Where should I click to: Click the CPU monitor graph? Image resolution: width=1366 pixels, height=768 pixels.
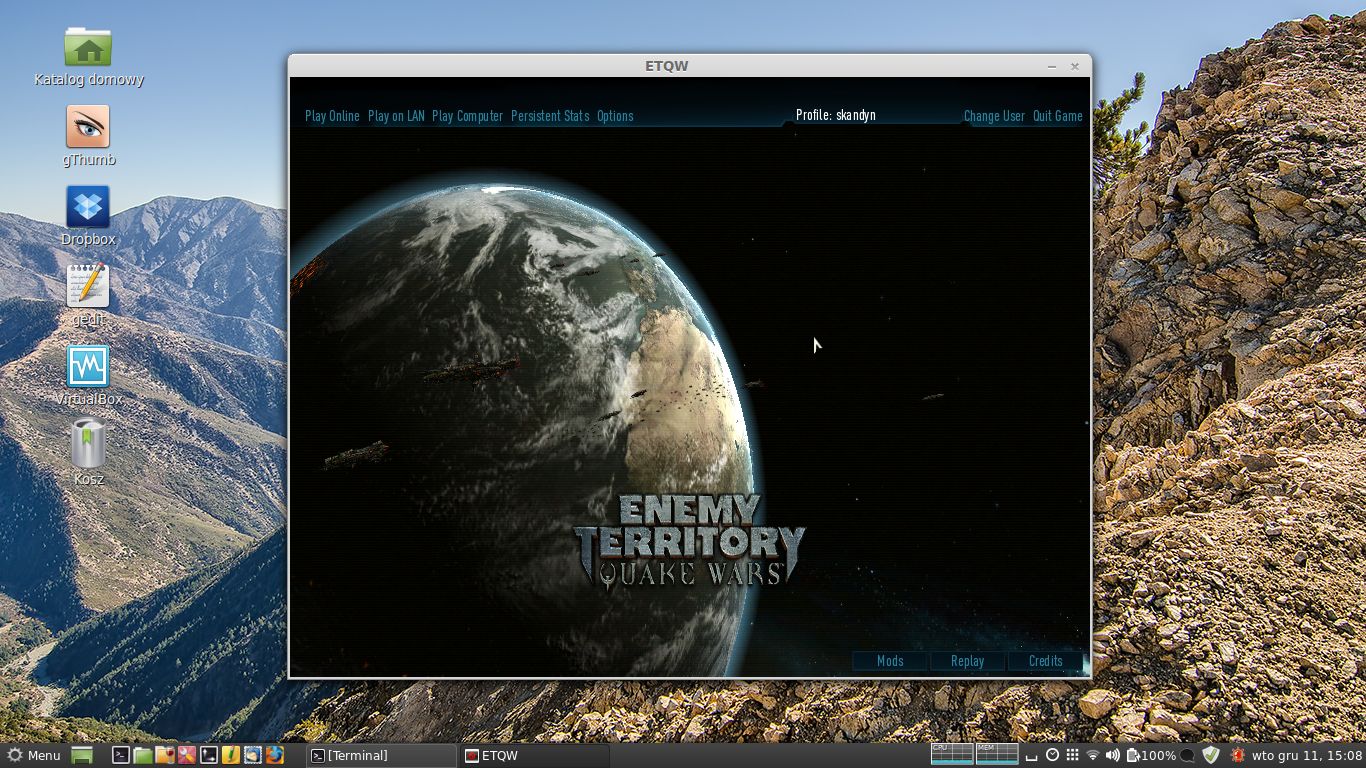point(952,754)
